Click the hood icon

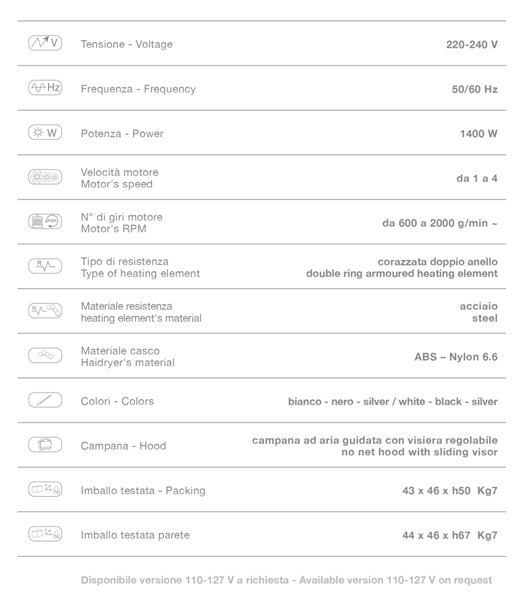(x=45, y=445)
